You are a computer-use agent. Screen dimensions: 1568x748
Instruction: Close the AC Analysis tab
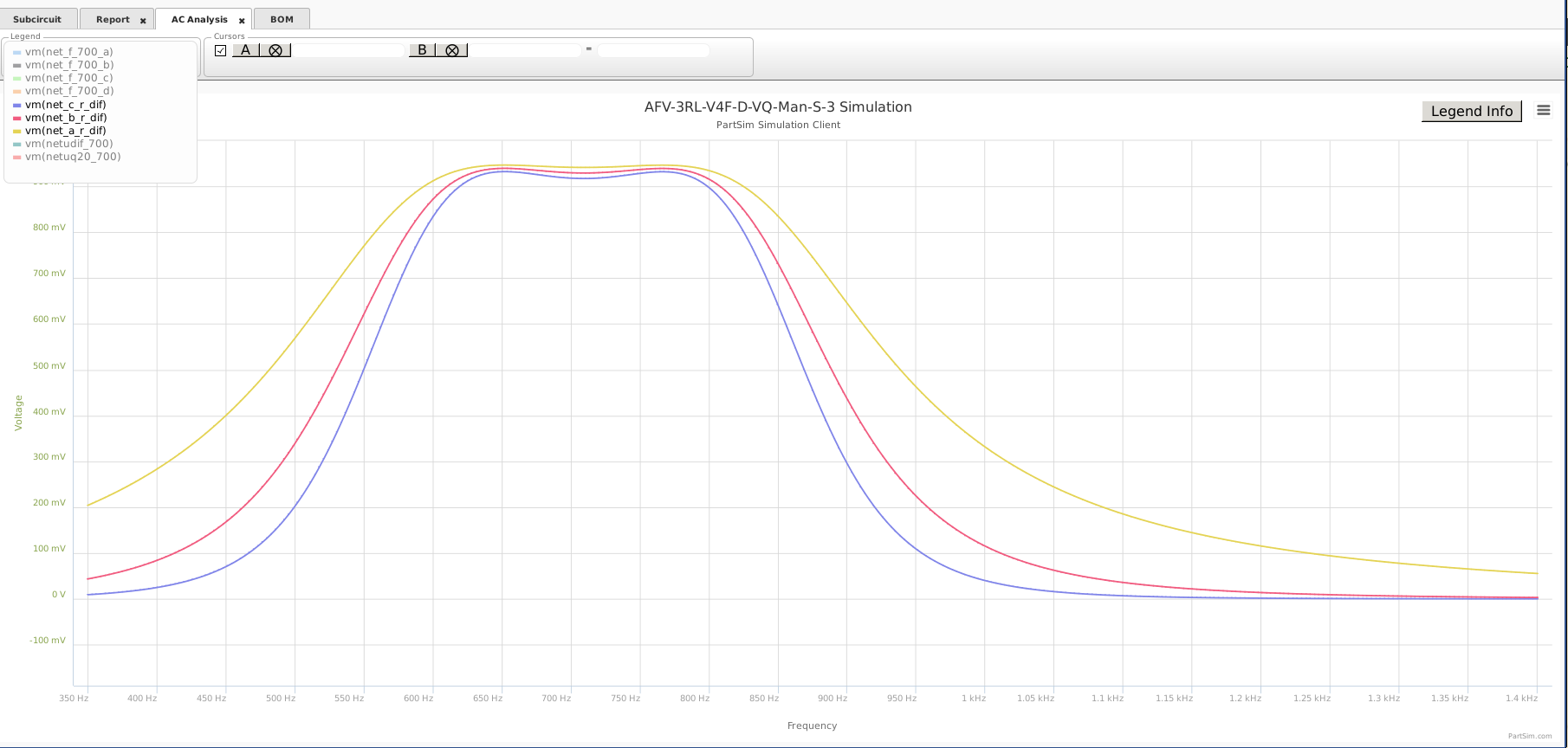coord(242,20)
